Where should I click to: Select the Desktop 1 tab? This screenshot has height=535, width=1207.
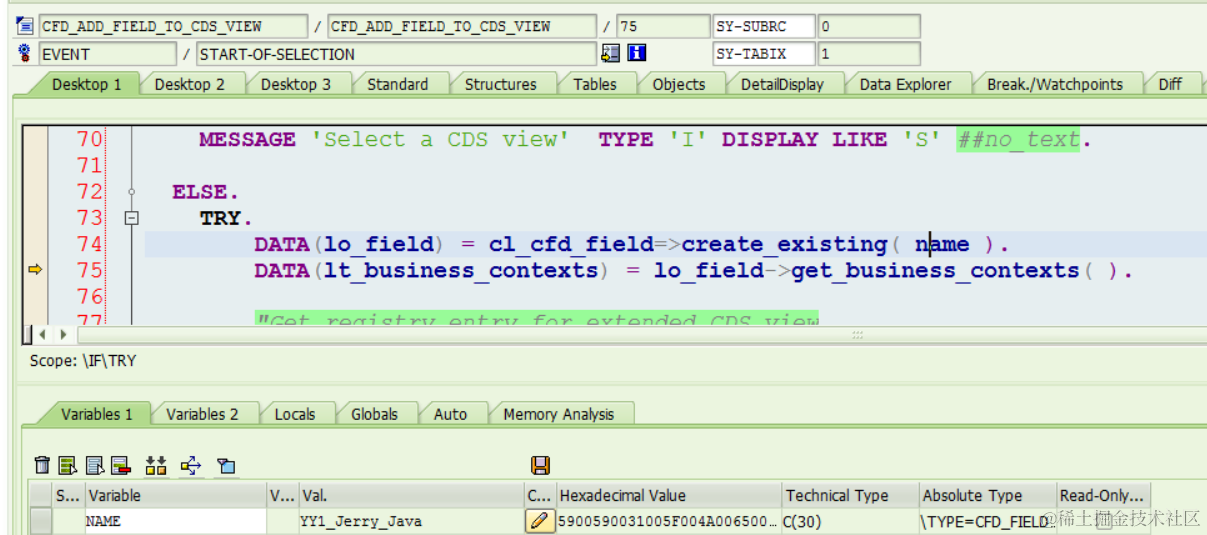[86, 85]
